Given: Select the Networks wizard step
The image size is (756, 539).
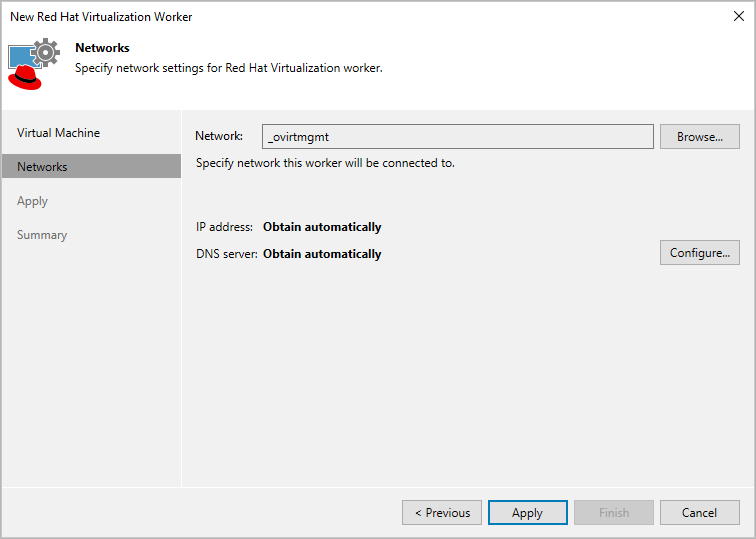Looking at the screenshot, I should point(92,166).
